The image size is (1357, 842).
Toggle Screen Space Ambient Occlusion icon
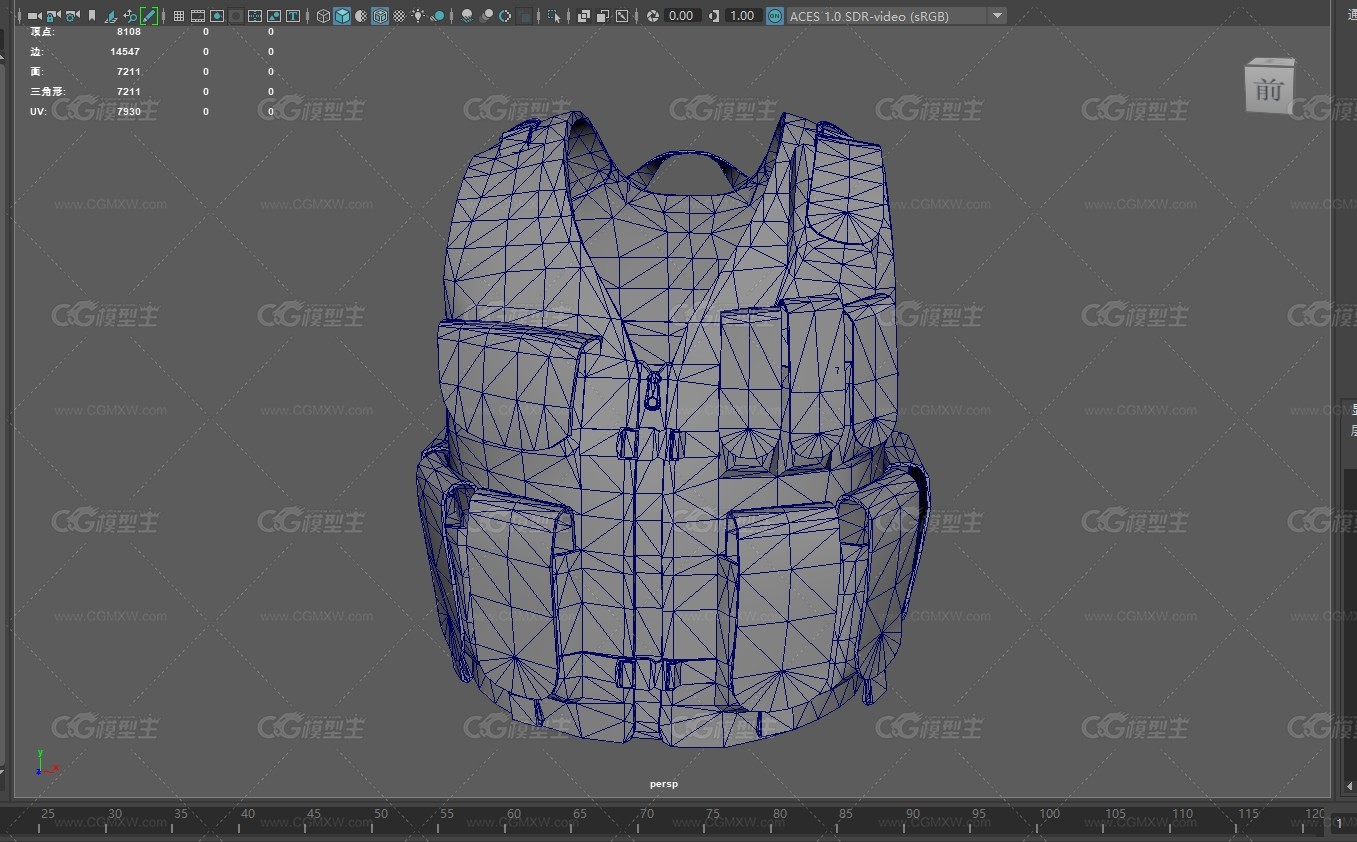(466, 16)
